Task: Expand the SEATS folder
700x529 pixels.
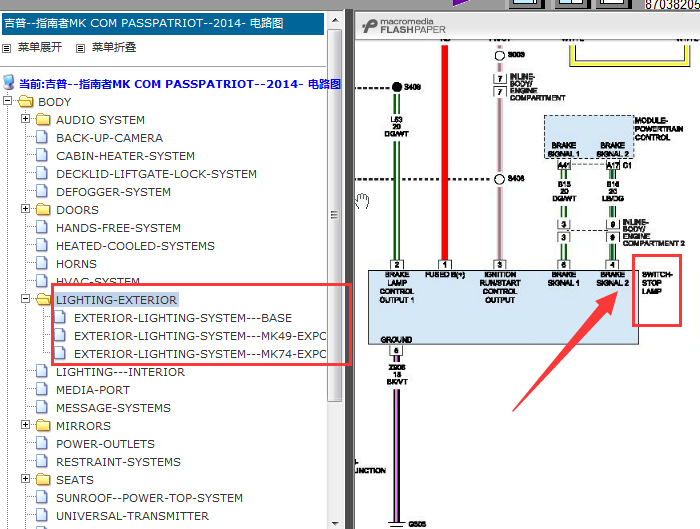Action: [x=25, y=479]
